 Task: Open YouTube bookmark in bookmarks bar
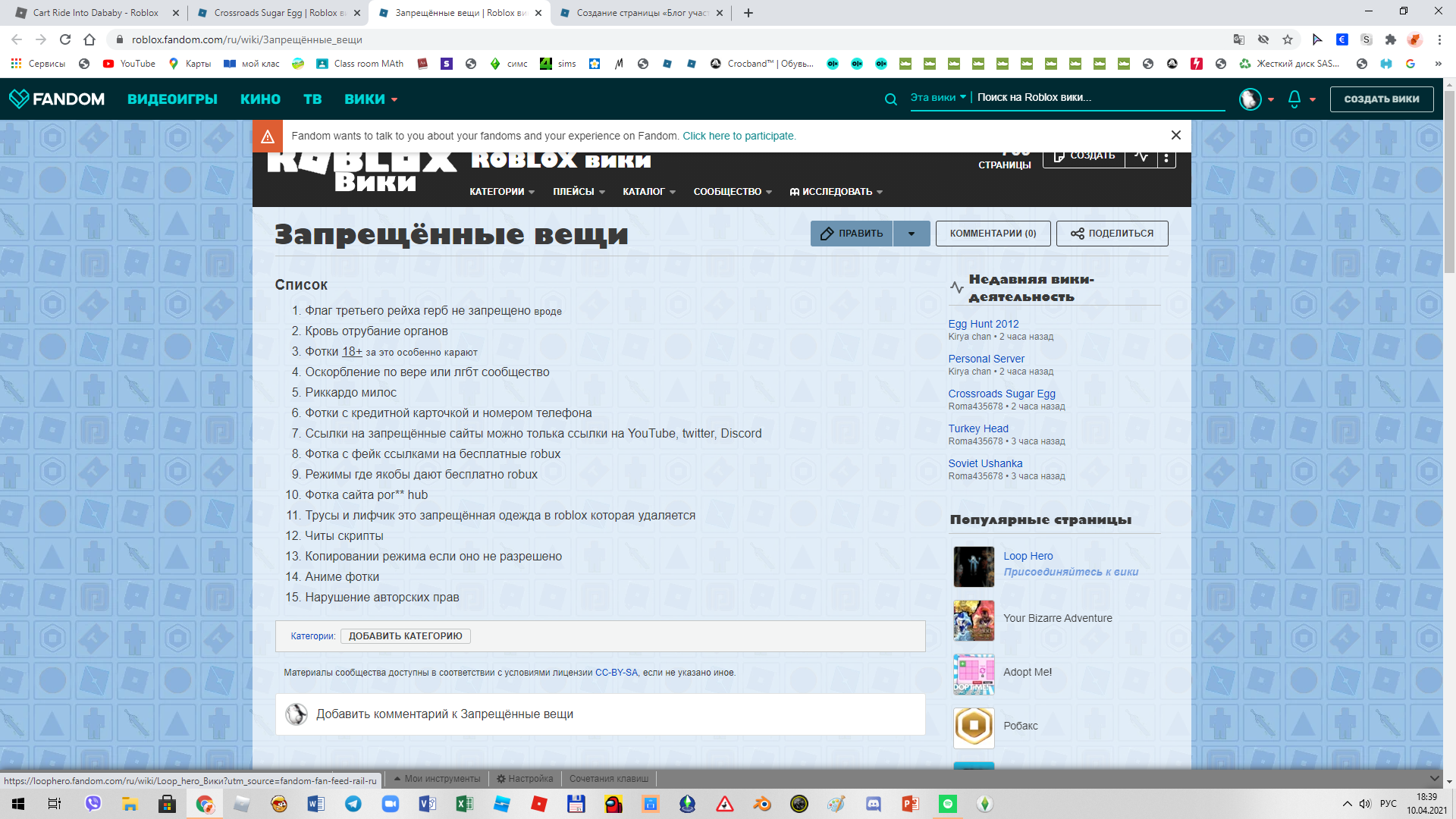tap(129, 64)
